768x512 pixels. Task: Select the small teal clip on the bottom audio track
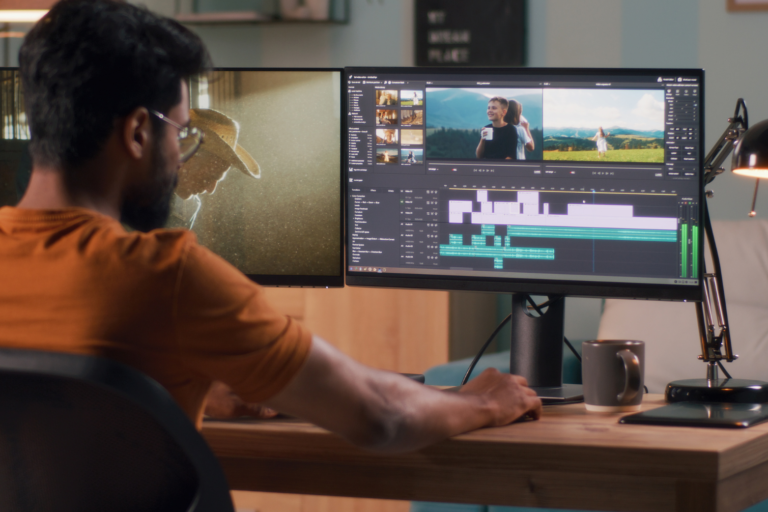(498, 264)
